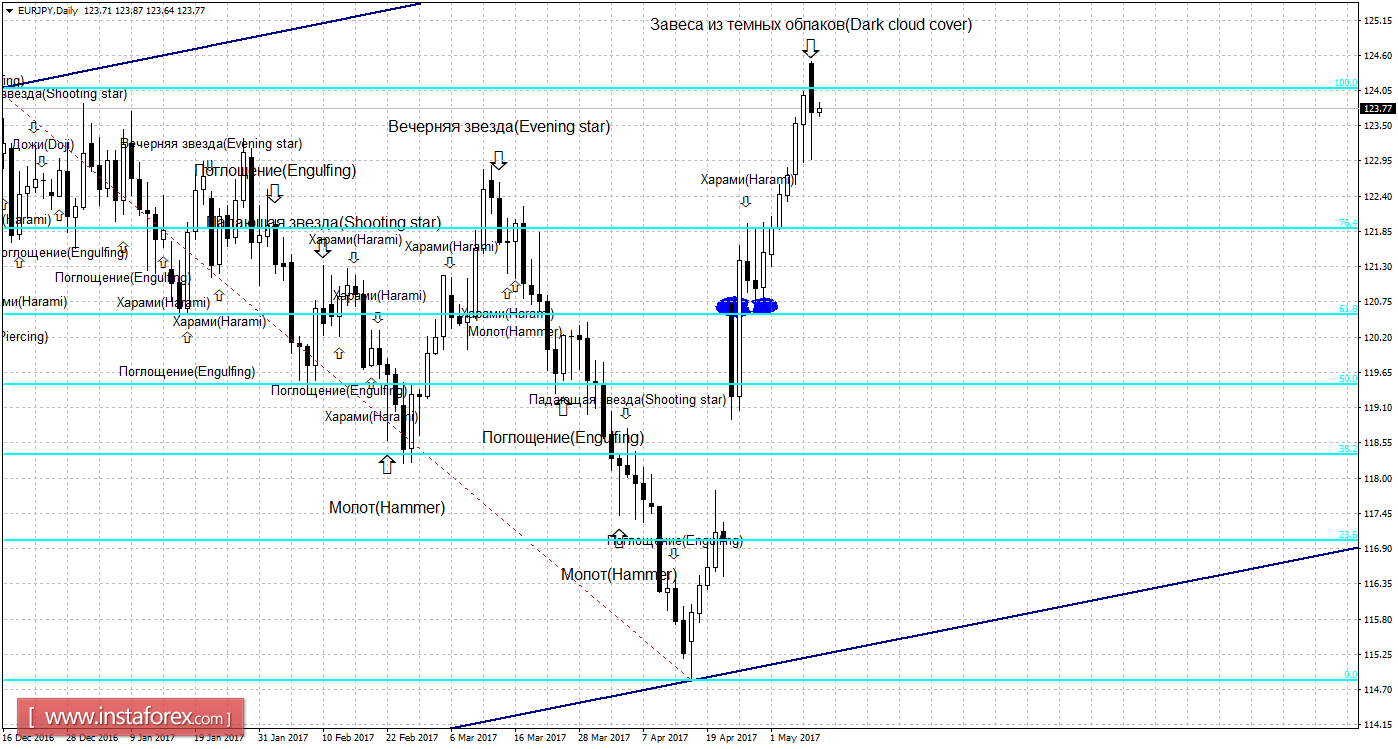This screenshot has height=749, width=1398.
Task: Click the 76.4 Fibonacci level label
Action: (1348, 223)
